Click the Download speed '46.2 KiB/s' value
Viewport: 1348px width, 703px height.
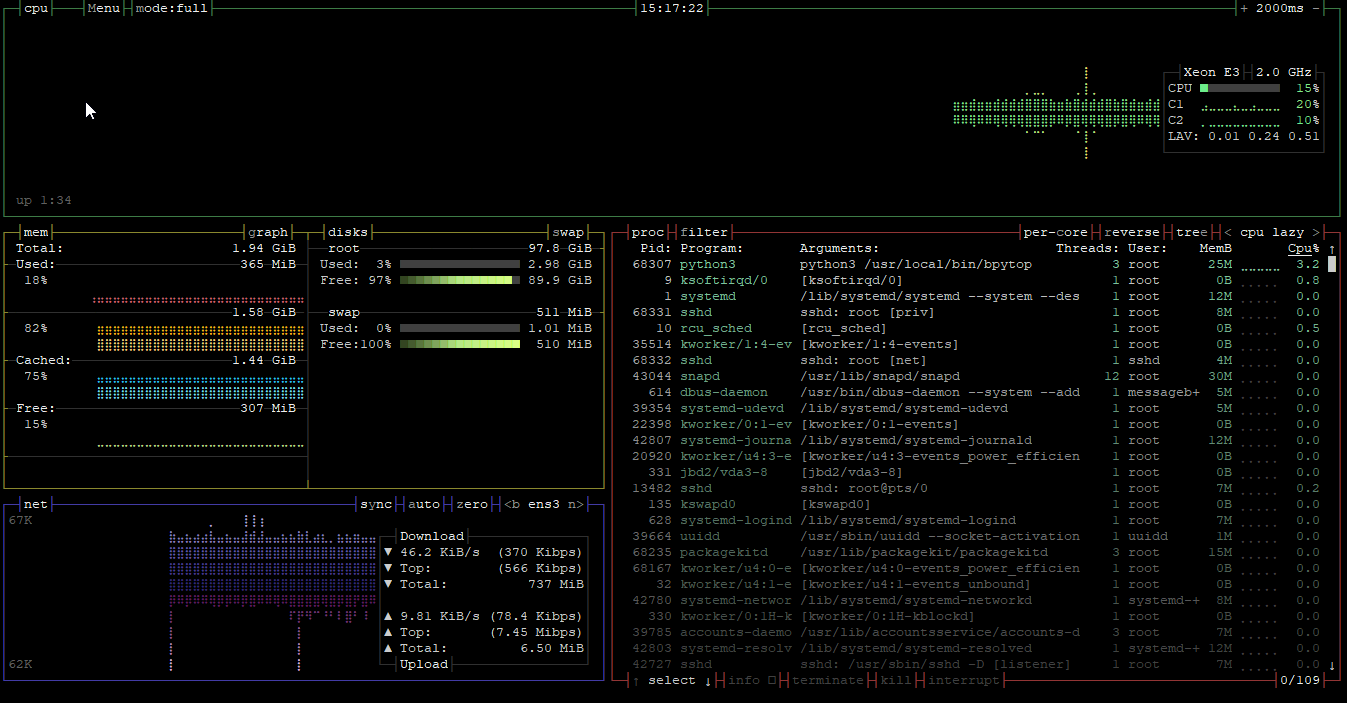pyautogui.click(x=440, y=552)
